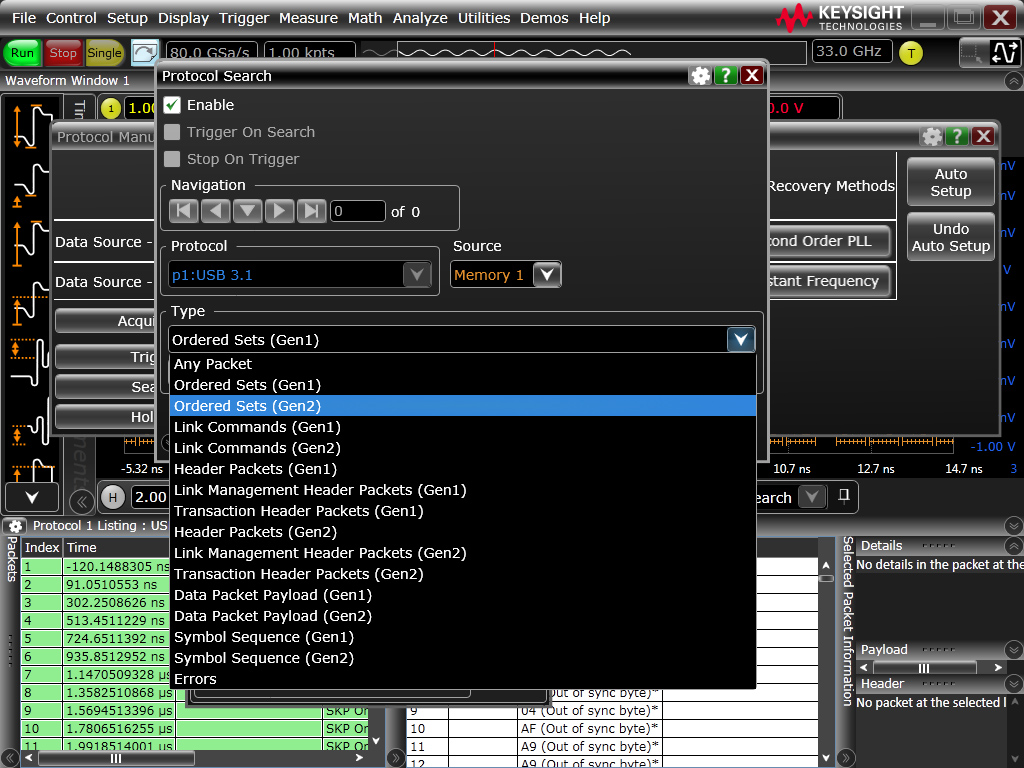The height and width of the screenshot is (768, 1024).
Task: Click the Undo Auto Setup button
Action: [950, 238]
